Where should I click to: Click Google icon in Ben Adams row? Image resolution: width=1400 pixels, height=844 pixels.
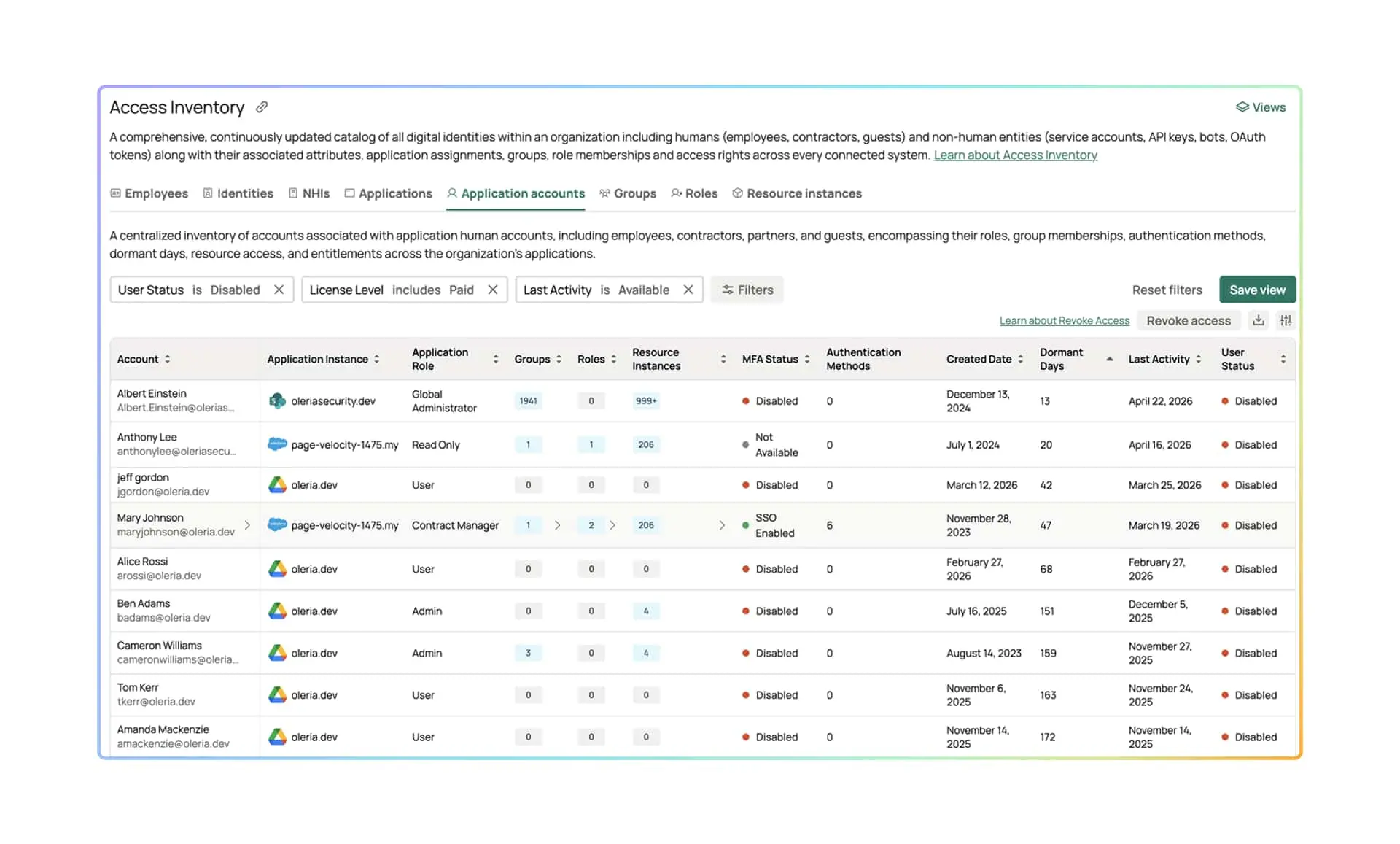click(277, 611)
